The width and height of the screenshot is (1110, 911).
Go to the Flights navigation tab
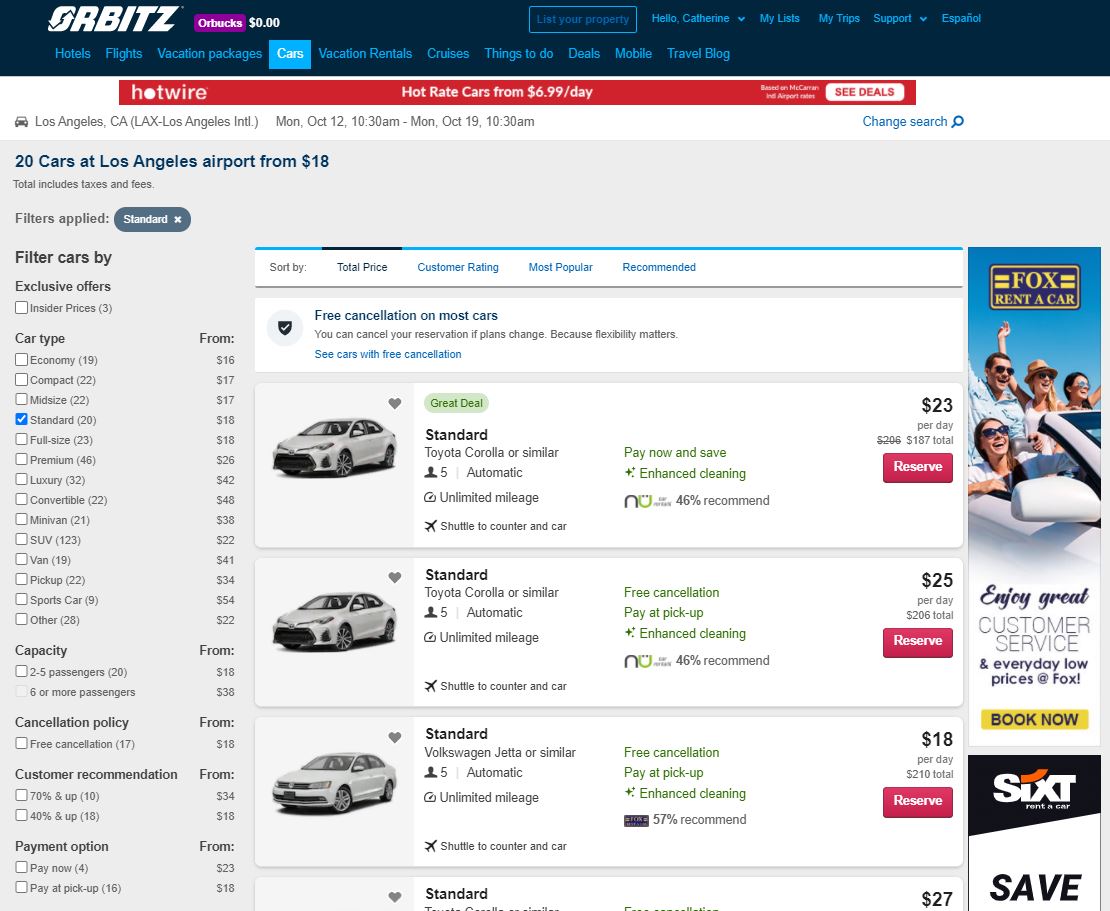point(124,54)
